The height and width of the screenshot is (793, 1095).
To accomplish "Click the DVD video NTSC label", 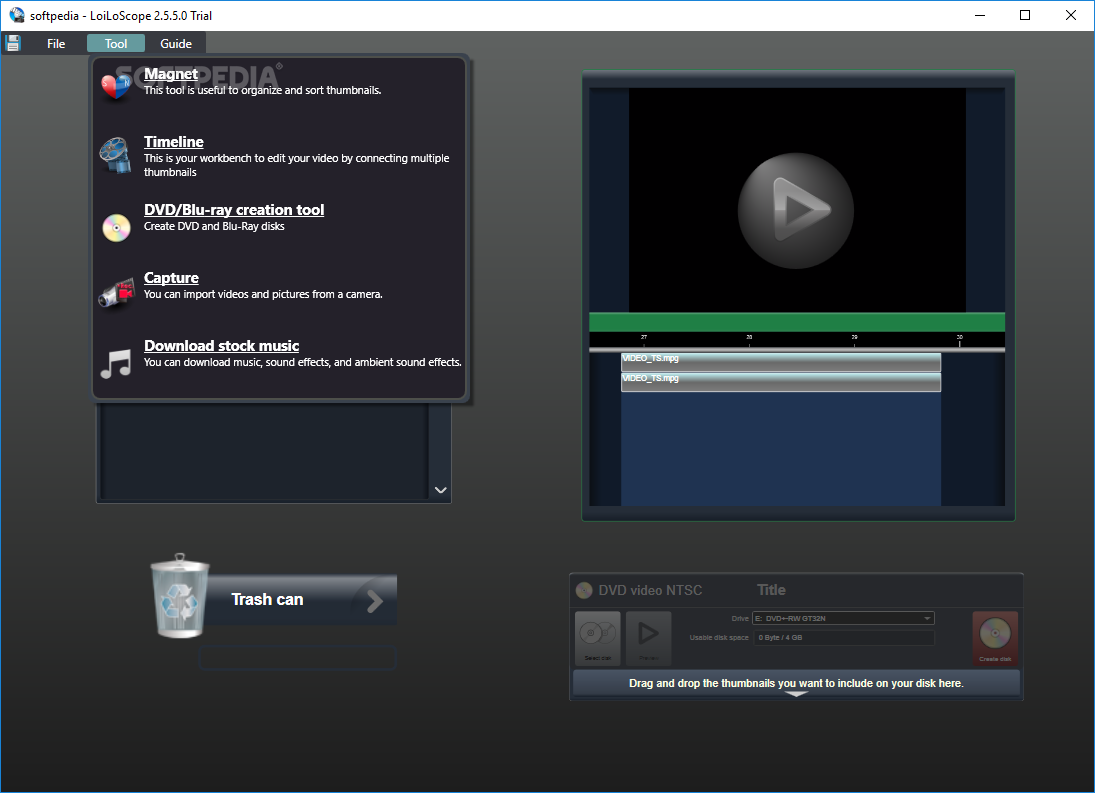I will [650, 591].
